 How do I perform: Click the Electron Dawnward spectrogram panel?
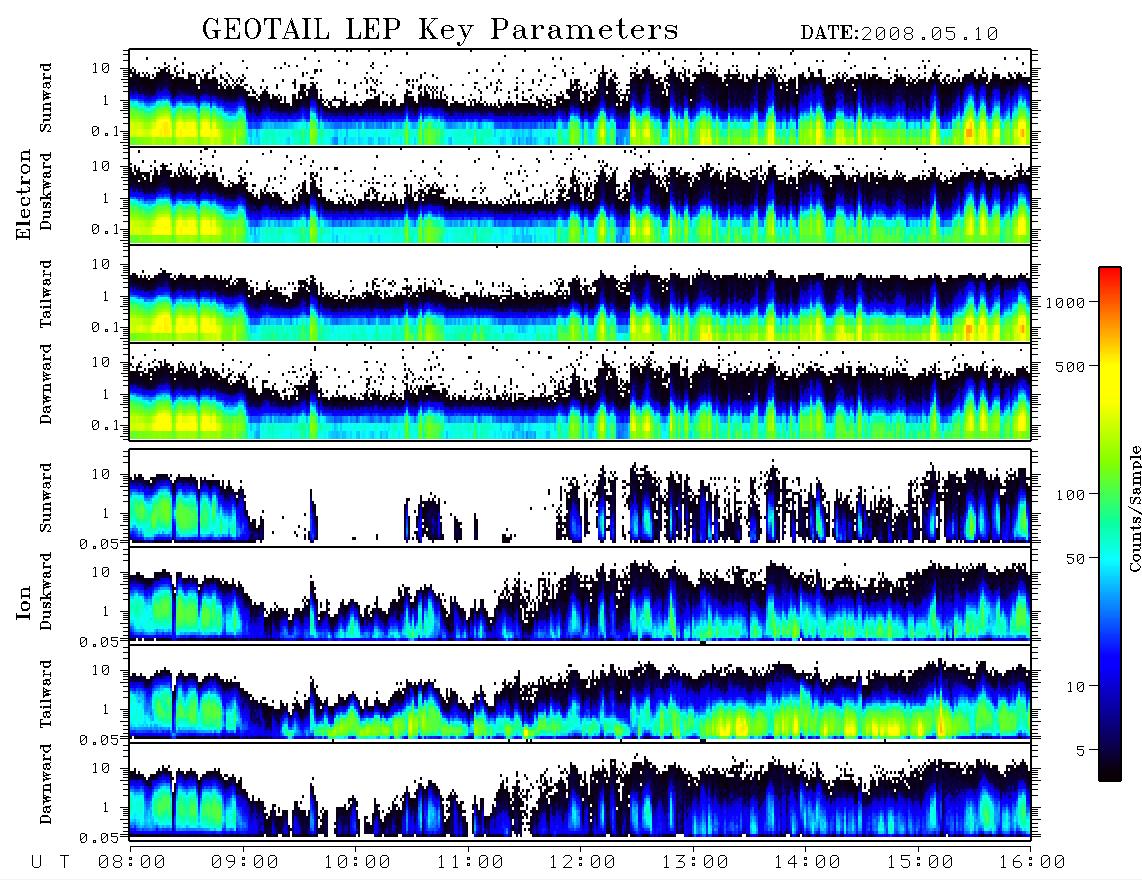coord(580,391)
